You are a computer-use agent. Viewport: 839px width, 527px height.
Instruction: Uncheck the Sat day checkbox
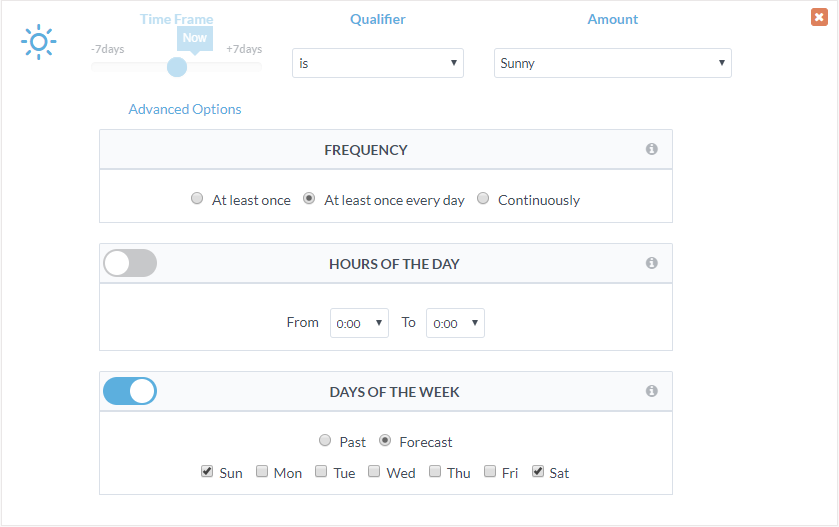pyautogui.click(x=538, y=471)
